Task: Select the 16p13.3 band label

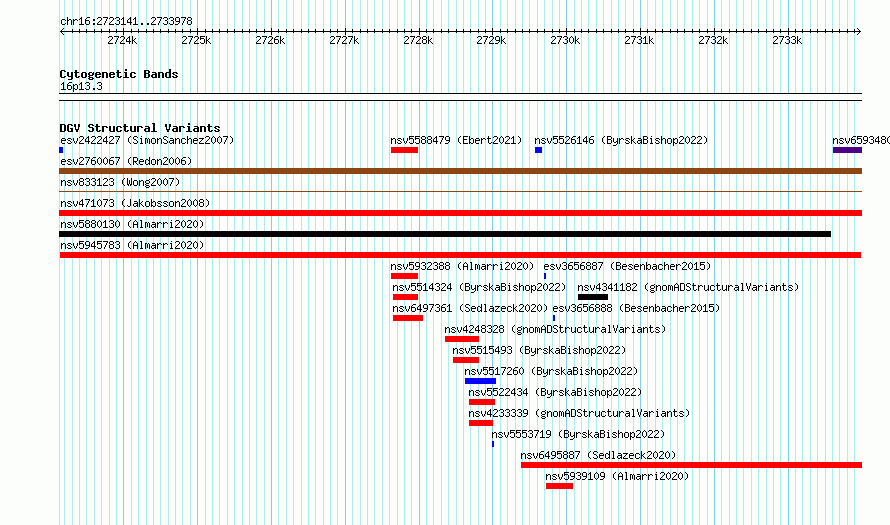Action: 81,86
